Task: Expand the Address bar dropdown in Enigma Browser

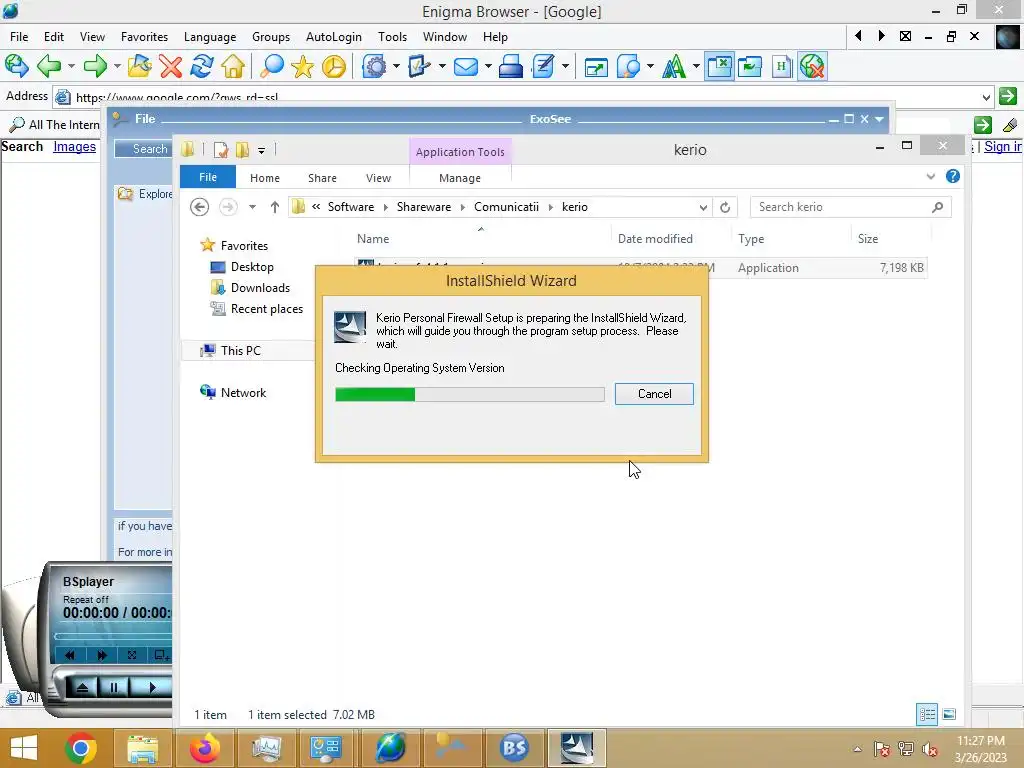Action: tap(986, 97)
